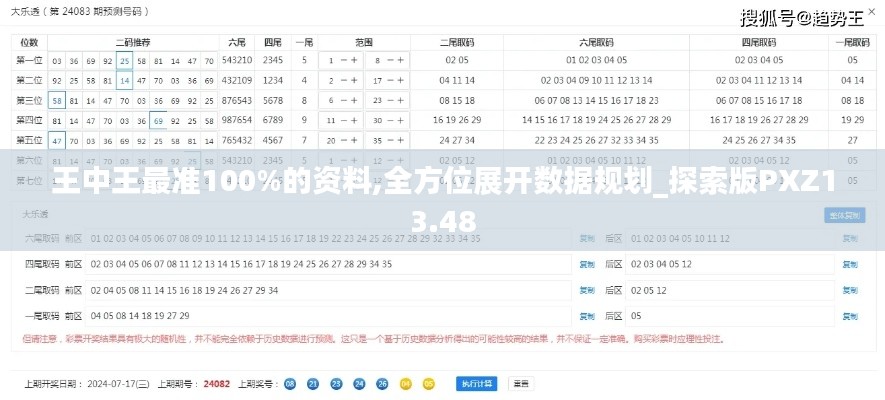Click the 一尾取码 前区 number input field

click(x=328, y=316)
